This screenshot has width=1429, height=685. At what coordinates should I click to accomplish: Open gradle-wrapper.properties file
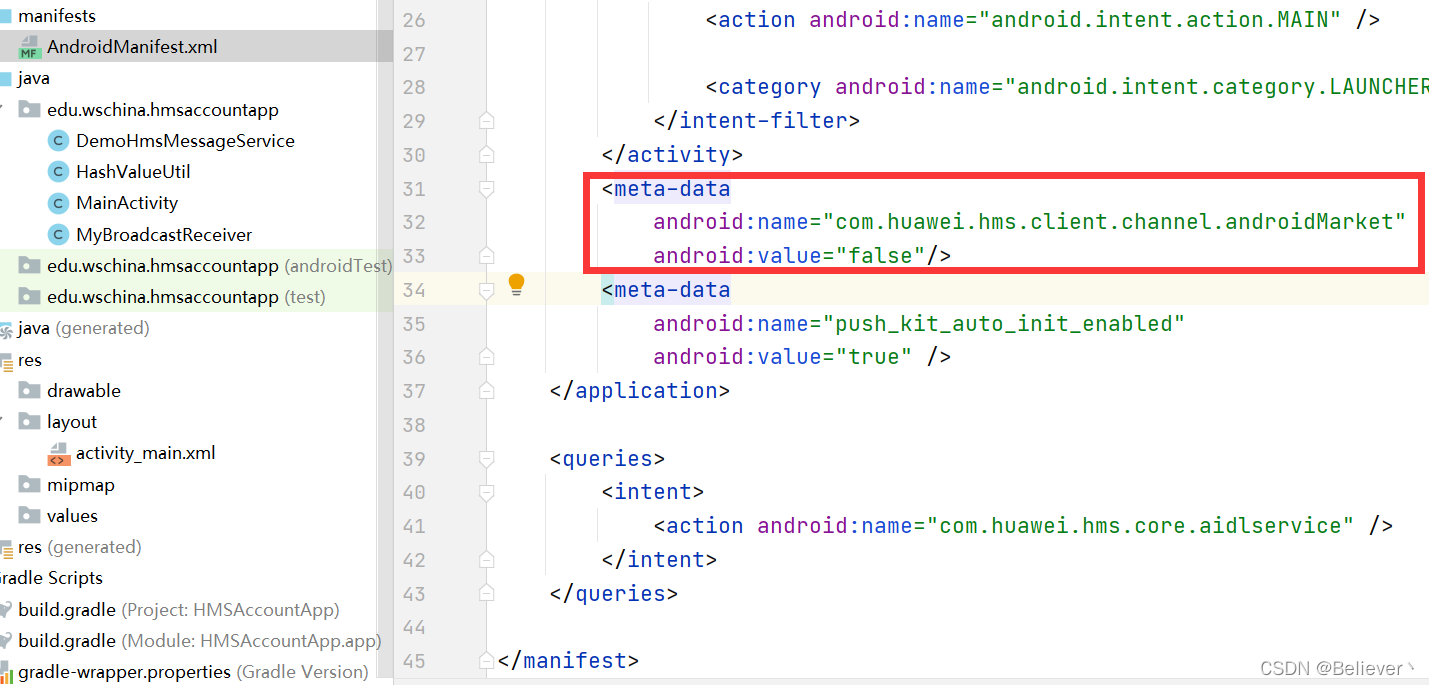[x=193, y=672]
